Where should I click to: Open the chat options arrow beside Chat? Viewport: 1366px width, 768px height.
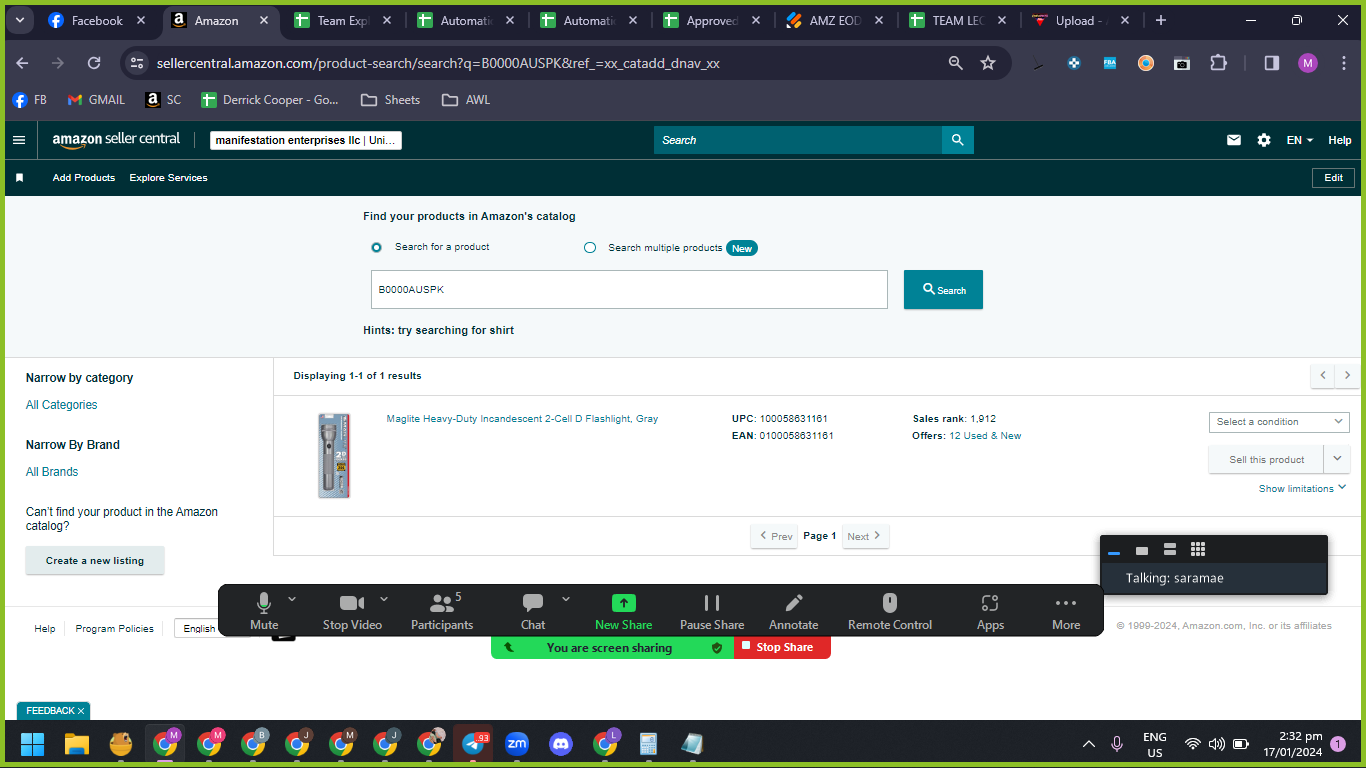[x=566, y=599]
